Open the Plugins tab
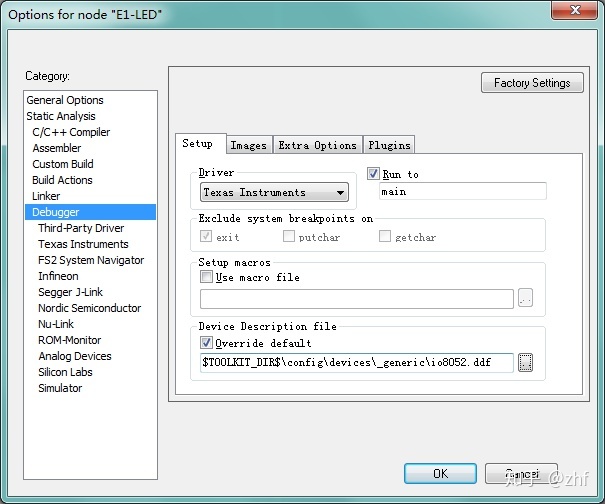 click(389, 145)
